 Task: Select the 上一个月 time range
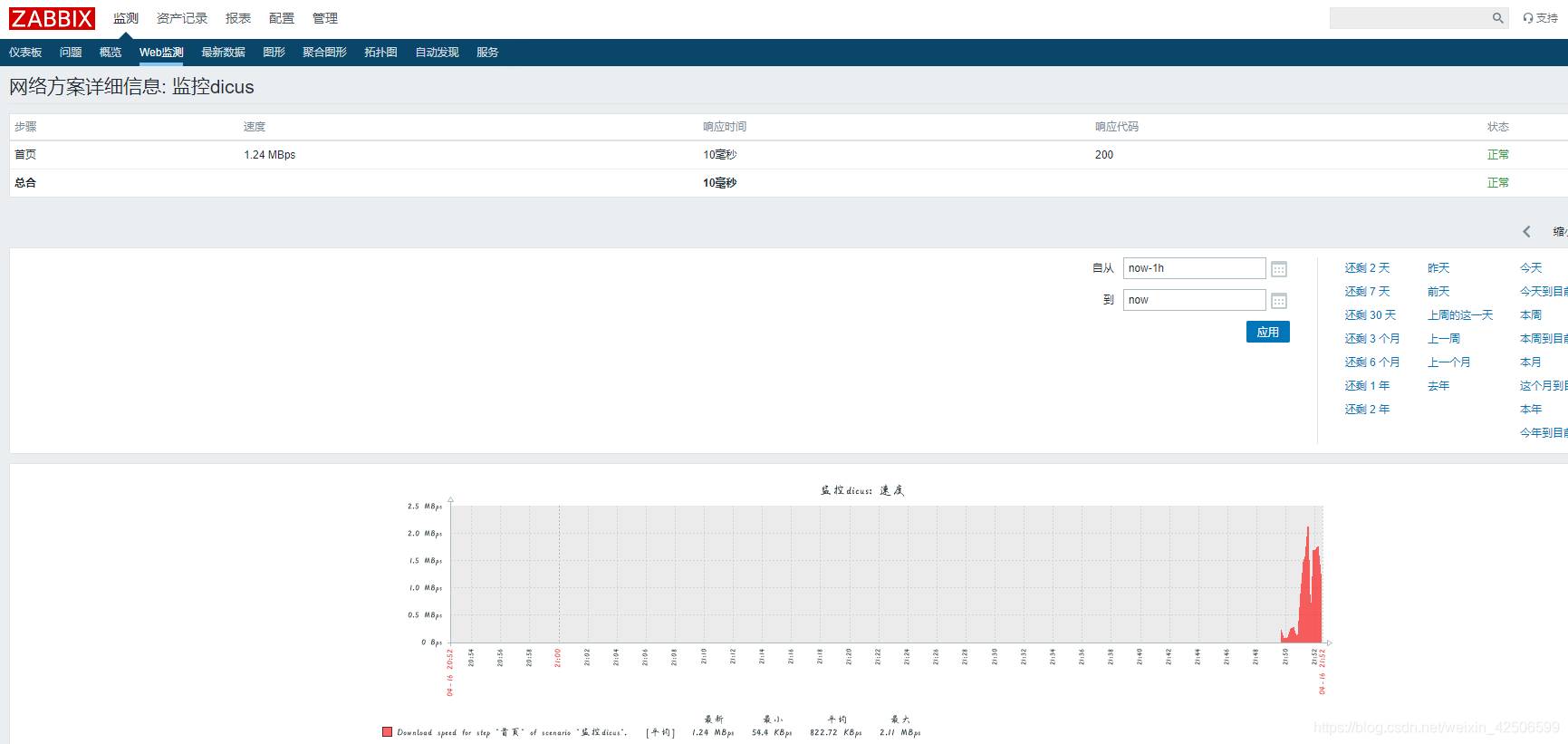click(1449, 362)
